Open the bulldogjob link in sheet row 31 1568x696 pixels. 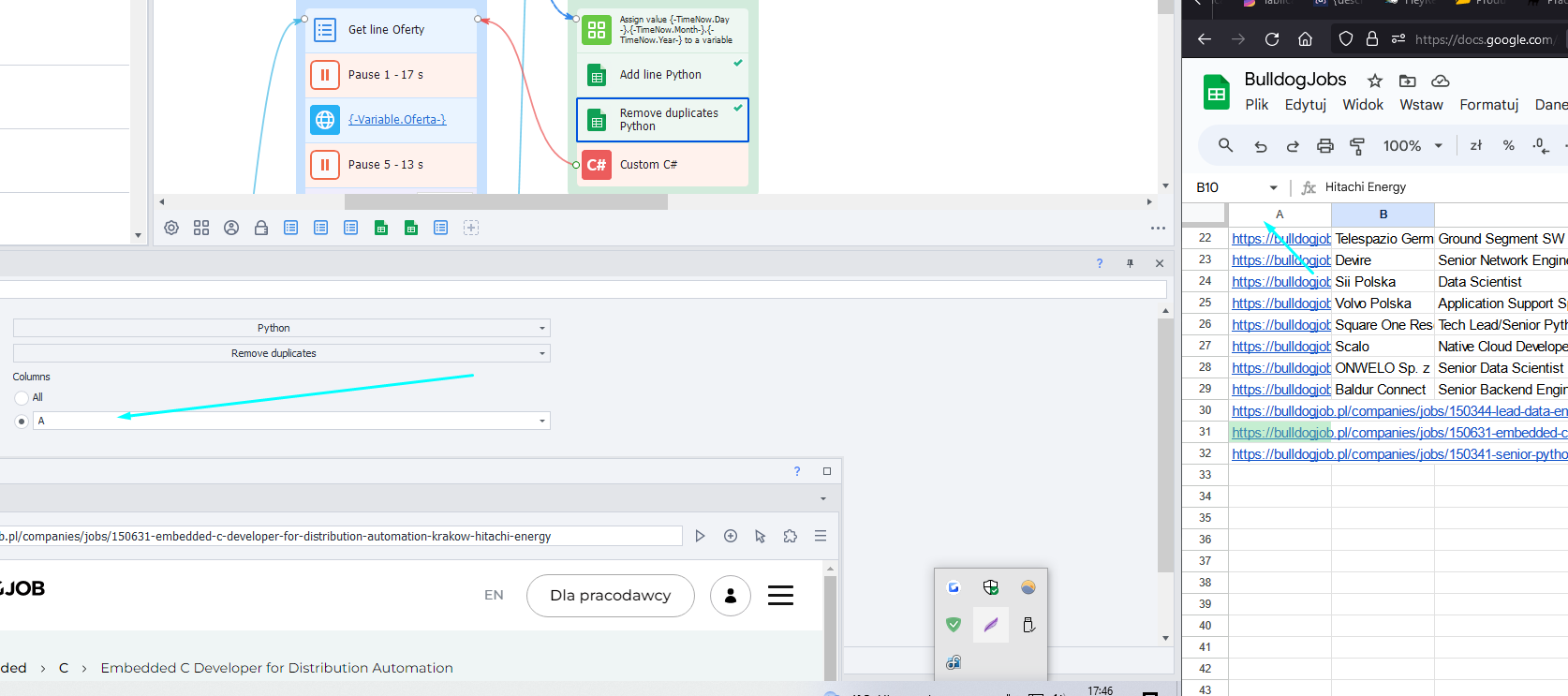(x=1399, y=433)
